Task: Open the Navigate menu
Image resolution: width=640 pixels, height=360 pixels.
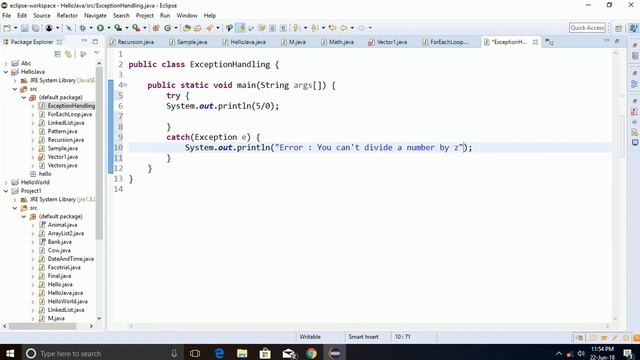Action: [x=95, y=16]
